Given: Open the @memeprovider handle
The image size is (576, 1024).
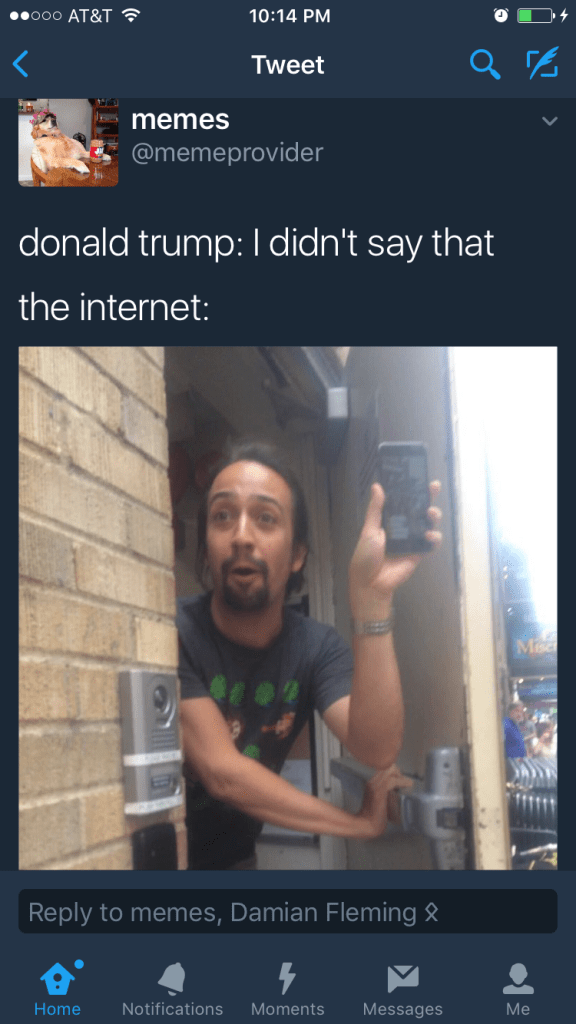Looking at the screenshot, I should tap(227, 153).
